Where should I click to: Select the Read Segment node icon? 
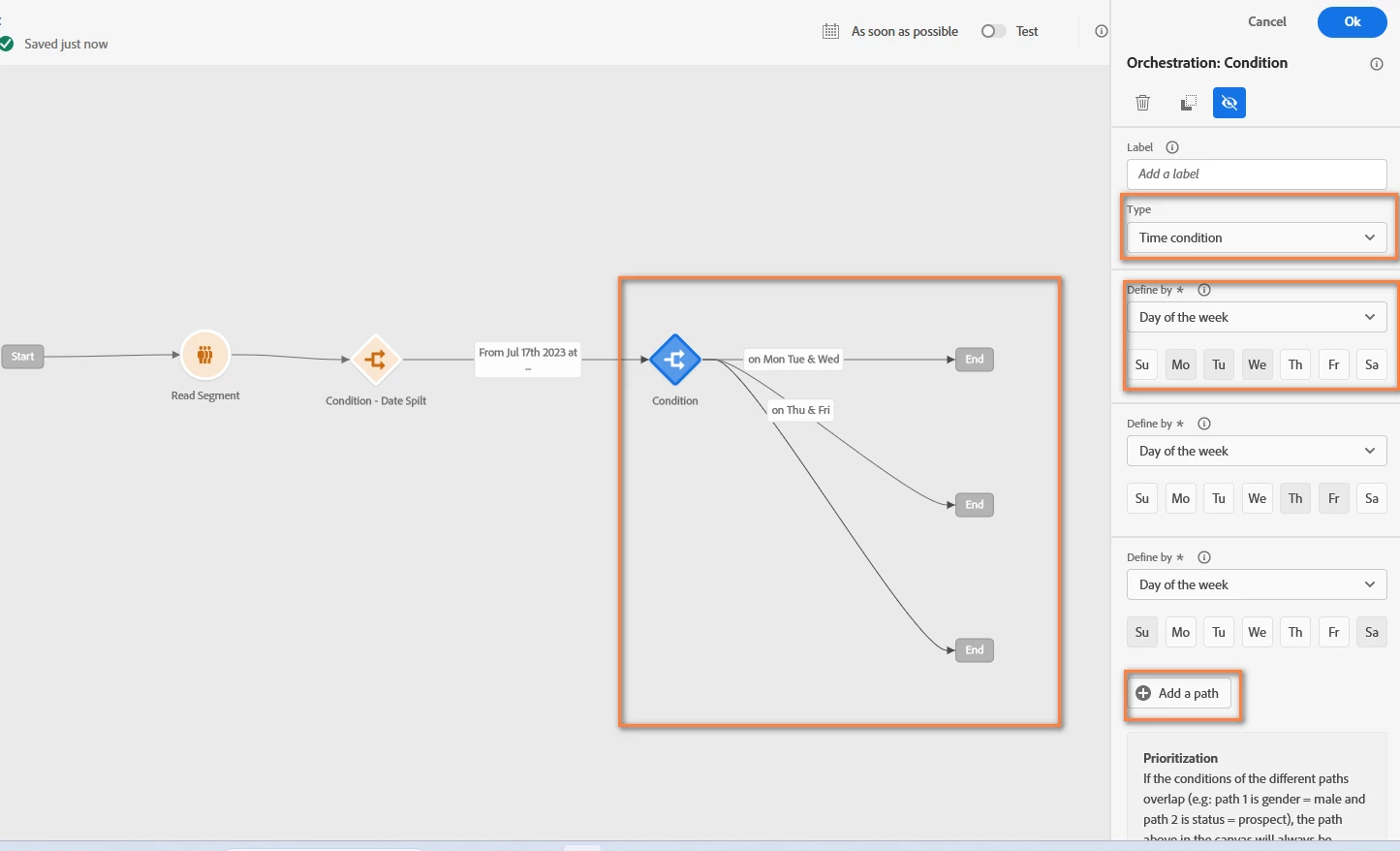205,355
